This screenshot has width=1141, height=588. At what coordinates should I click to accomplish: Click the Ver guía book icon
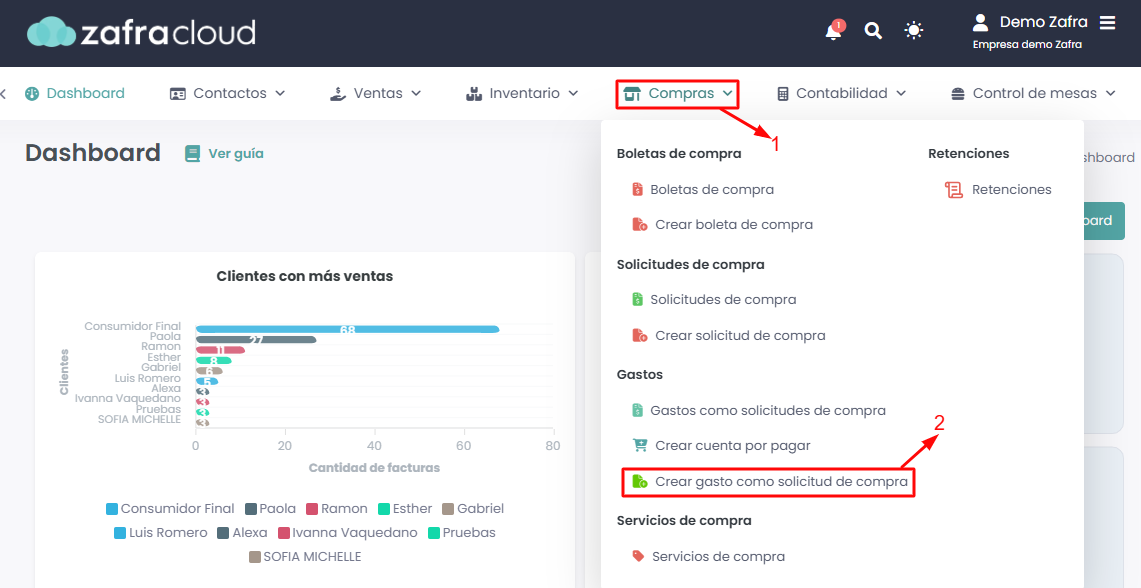click(192, 154)
